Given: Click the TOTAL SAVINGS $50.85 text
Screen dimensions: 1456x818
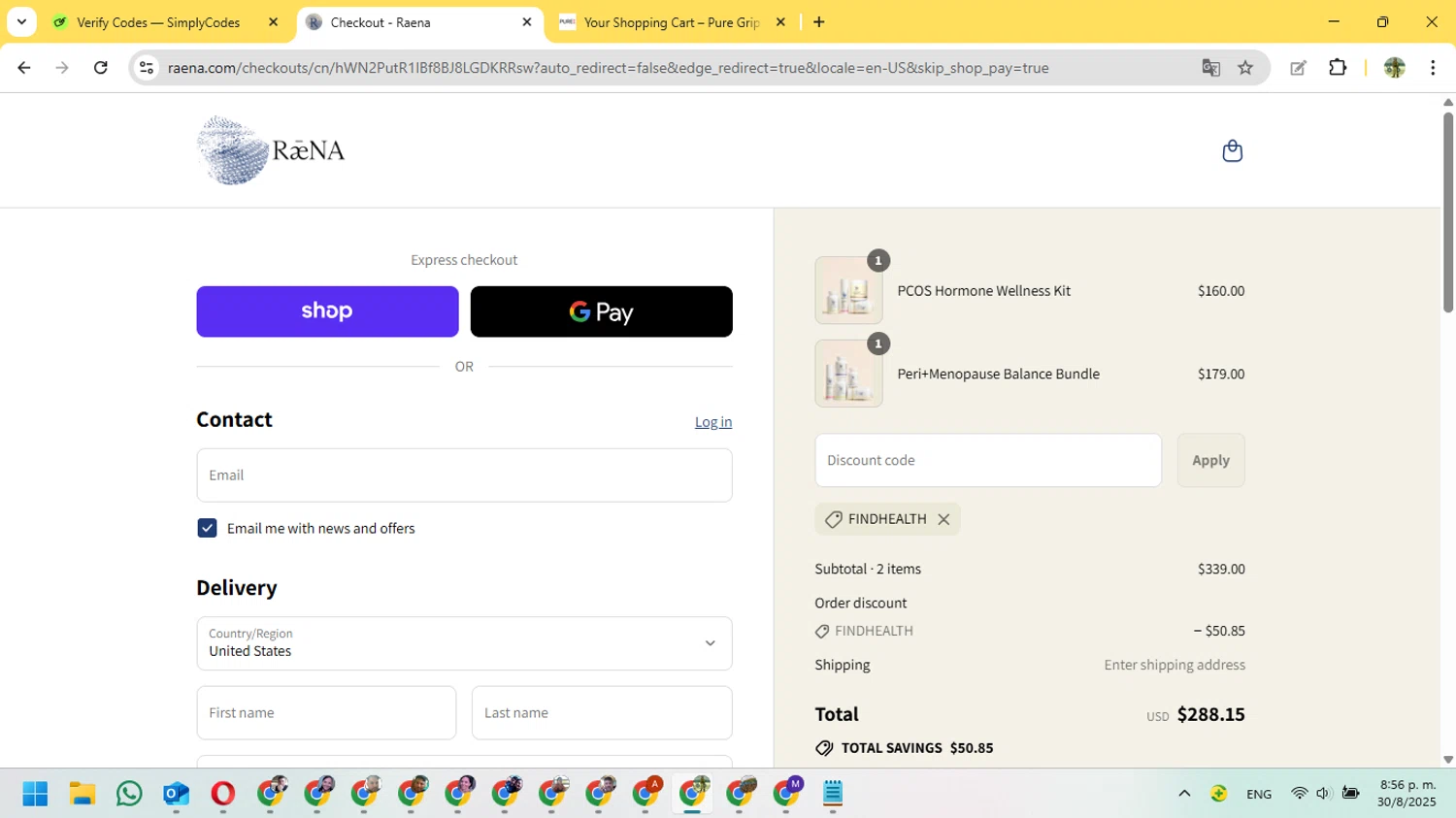Looking at the screenshot, I should tap(916, 748).
